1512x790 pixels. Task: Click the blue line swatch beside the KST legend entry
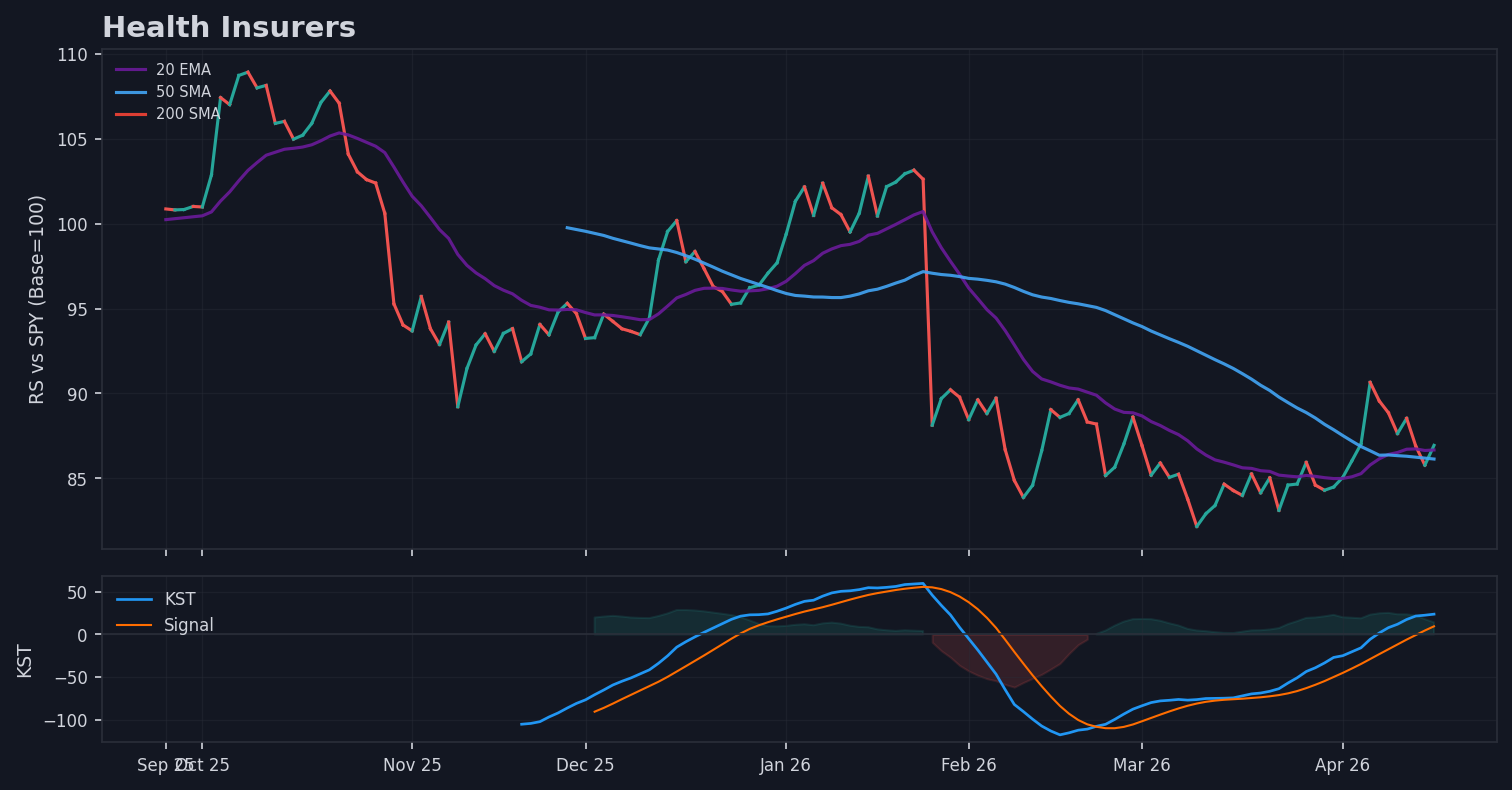pos(135,600)
